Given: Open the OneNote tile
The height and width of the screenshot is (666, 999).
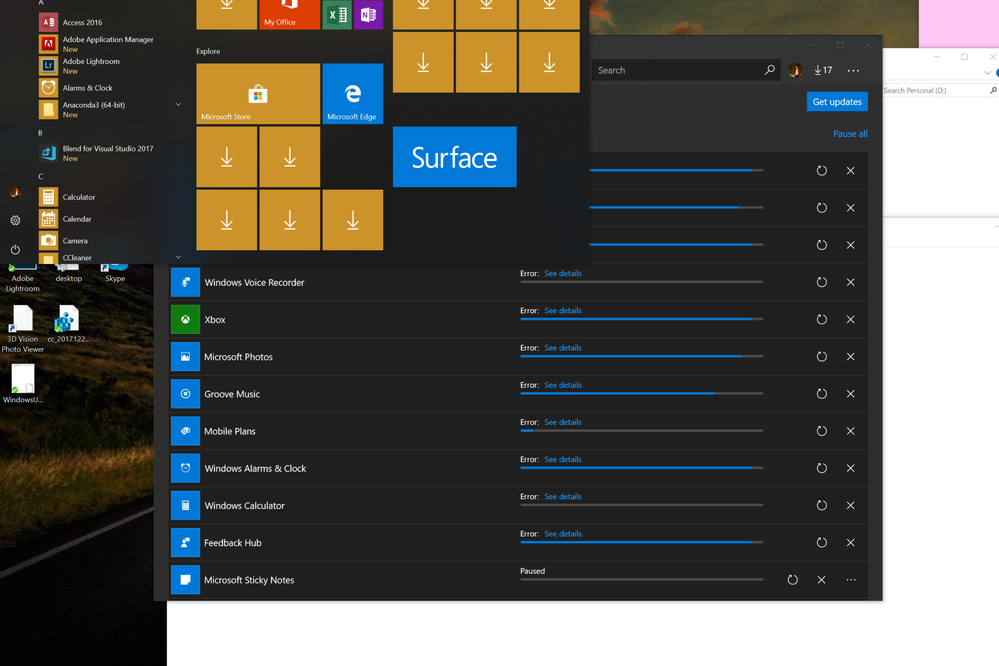Looking at the screenshot, I should (x=368, y=15).
